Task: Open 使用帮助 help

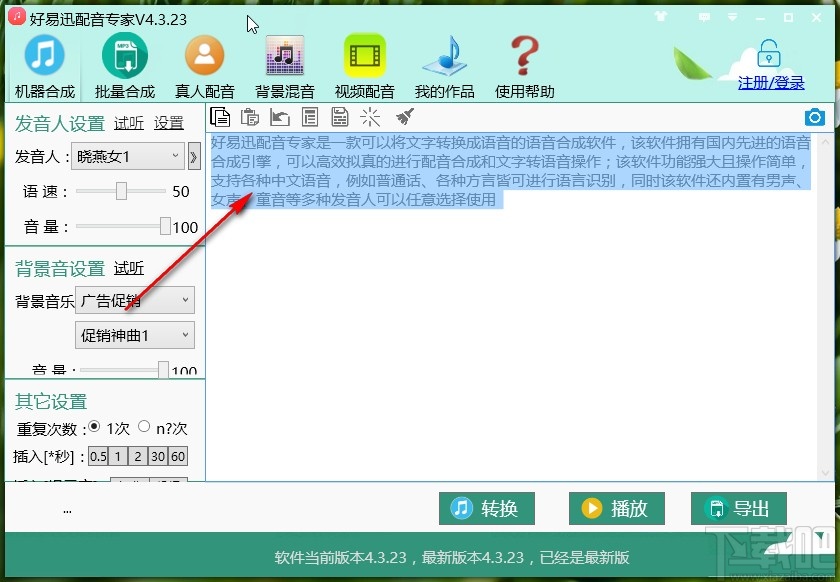Action: (x=524, y=67)
